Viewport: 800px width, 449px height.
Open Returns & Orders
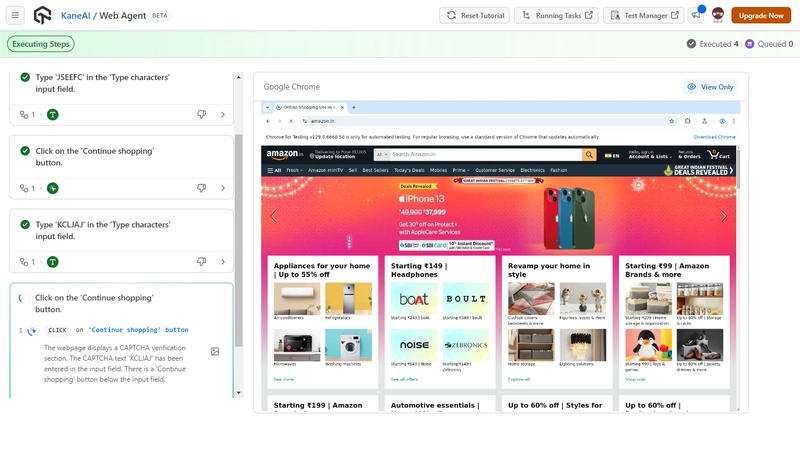tap(689, 154)
